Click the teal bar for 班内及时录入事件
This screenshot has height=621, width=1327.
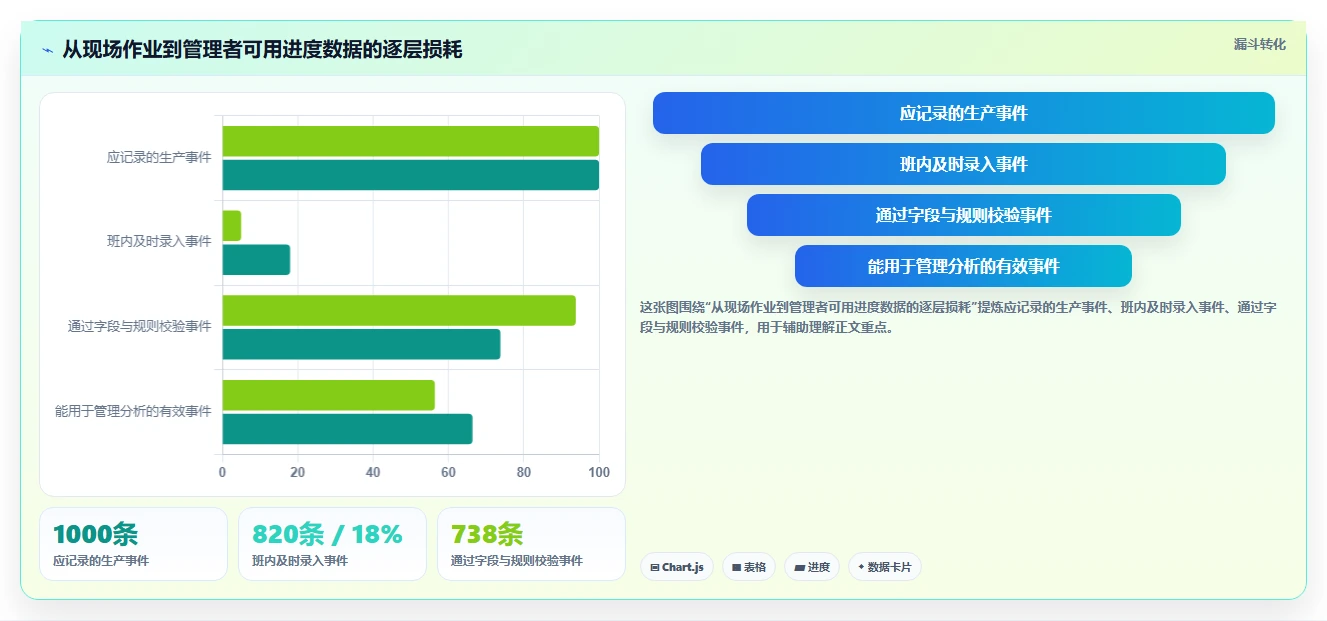pos(256,260)
